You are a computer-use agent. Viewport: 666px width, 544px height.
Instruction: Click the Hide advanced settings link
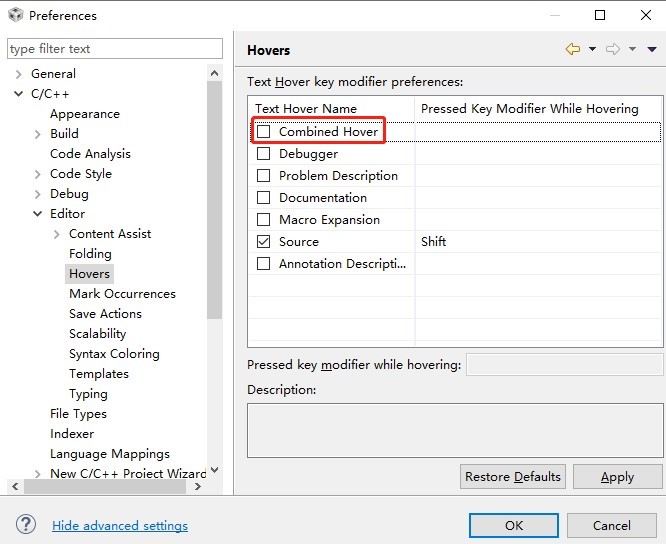[x=120, y=526]
